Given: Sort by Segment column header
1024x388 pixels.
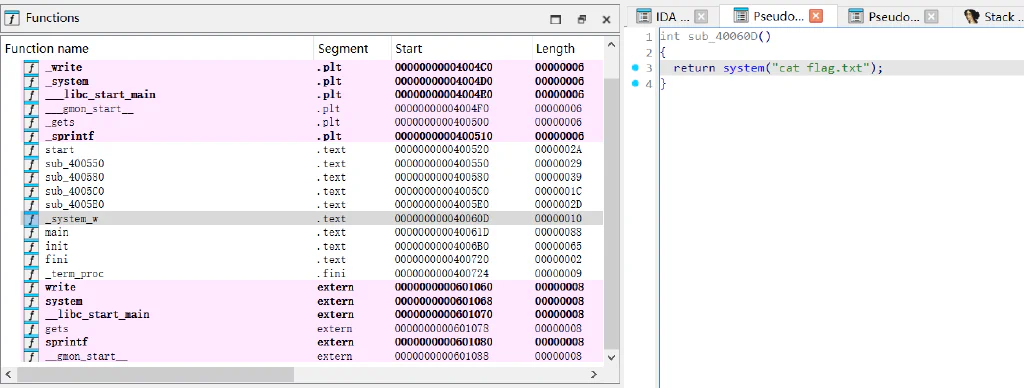Looking at the screenshot, I should click(x=353, y=48).
